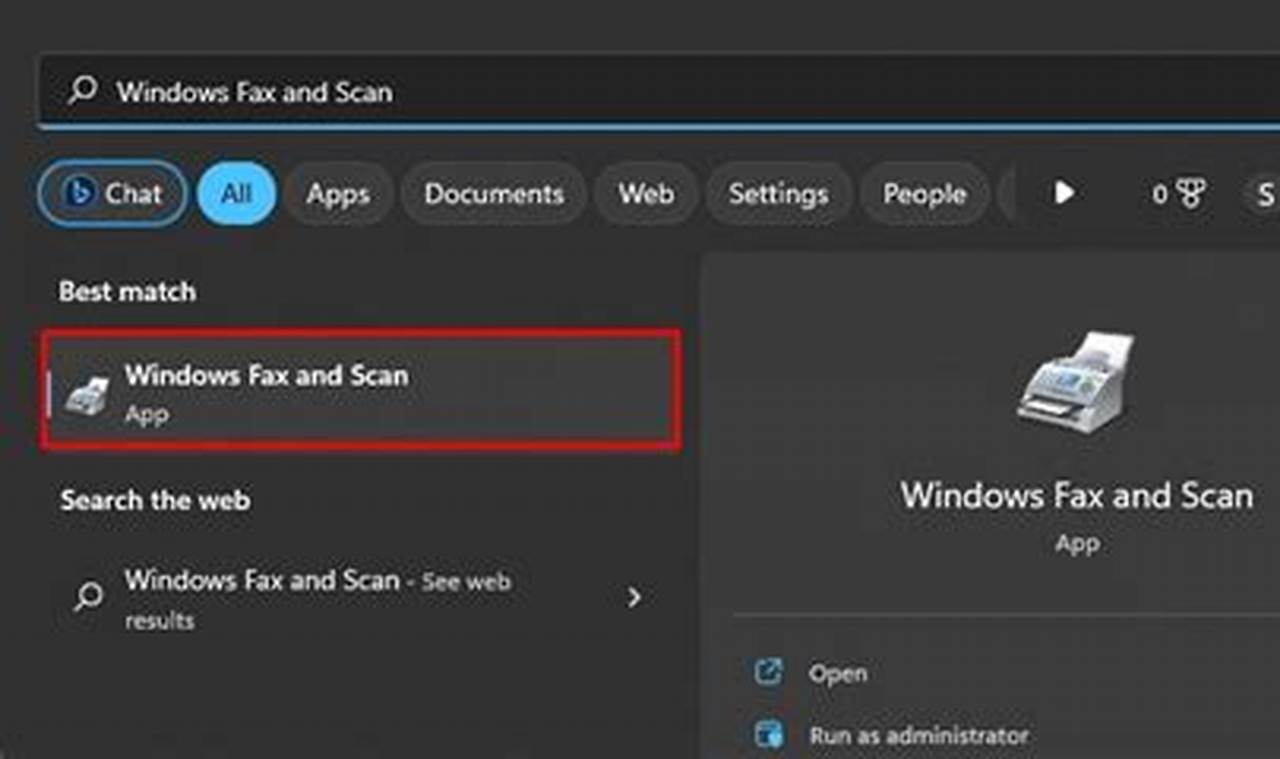Click the Run as administrator shield icon
1280x759 pixels.
point(767,736)
